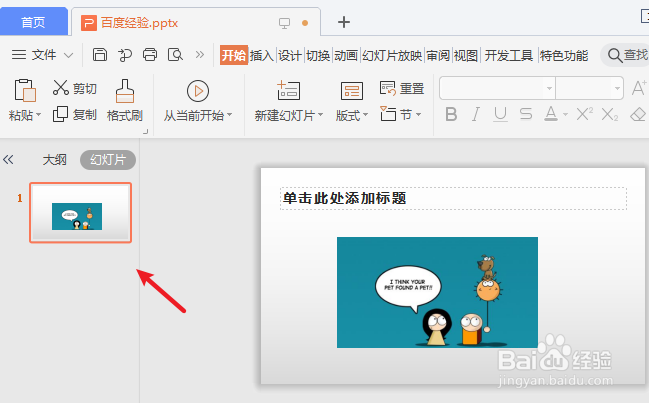Click the Print Preview icon

tap(175, 55)
